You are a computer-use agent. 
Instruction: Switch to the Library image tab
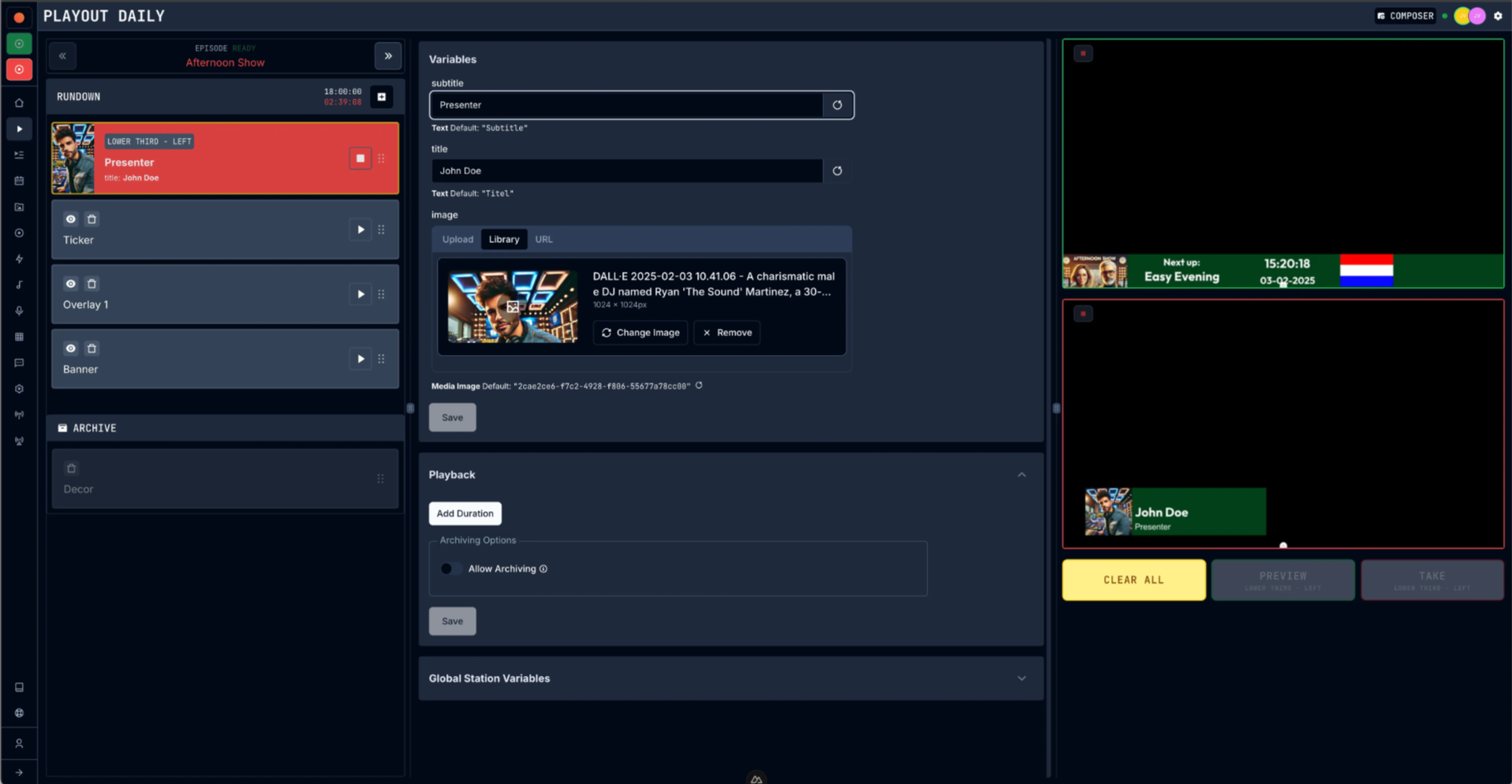coord(504,240)
